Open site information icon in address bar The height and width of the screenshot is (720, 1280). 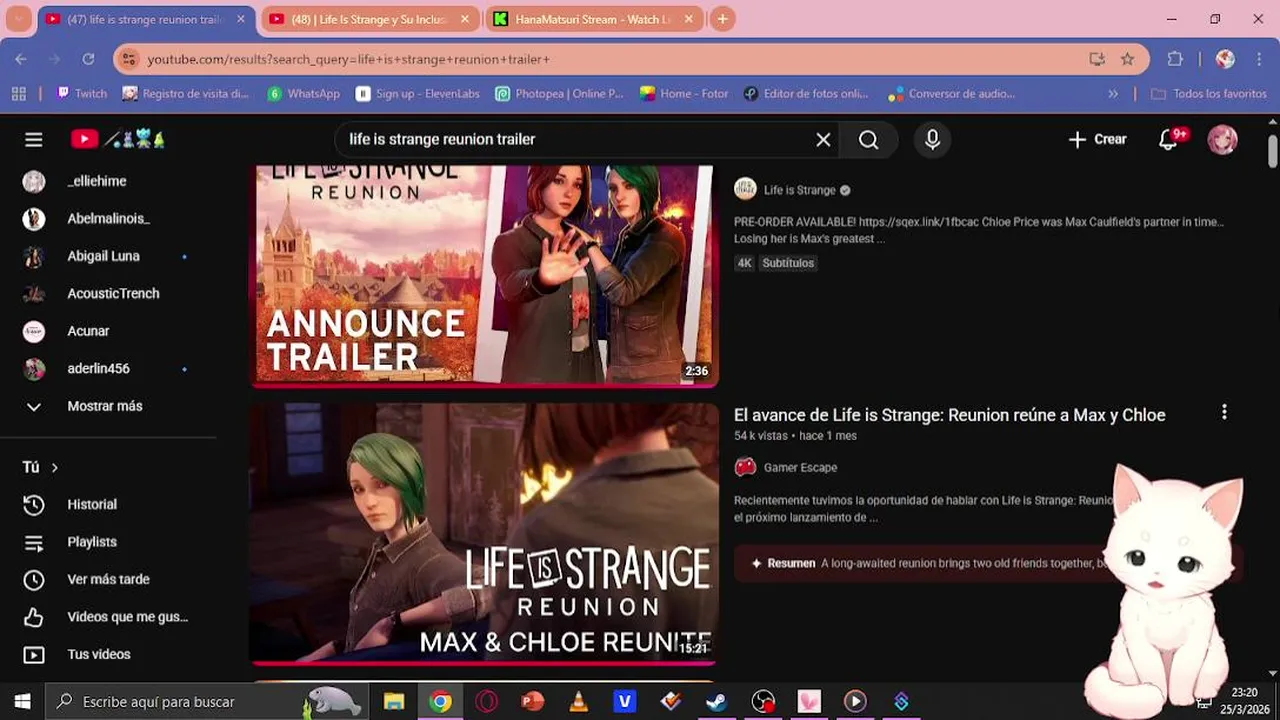point(128,59)
